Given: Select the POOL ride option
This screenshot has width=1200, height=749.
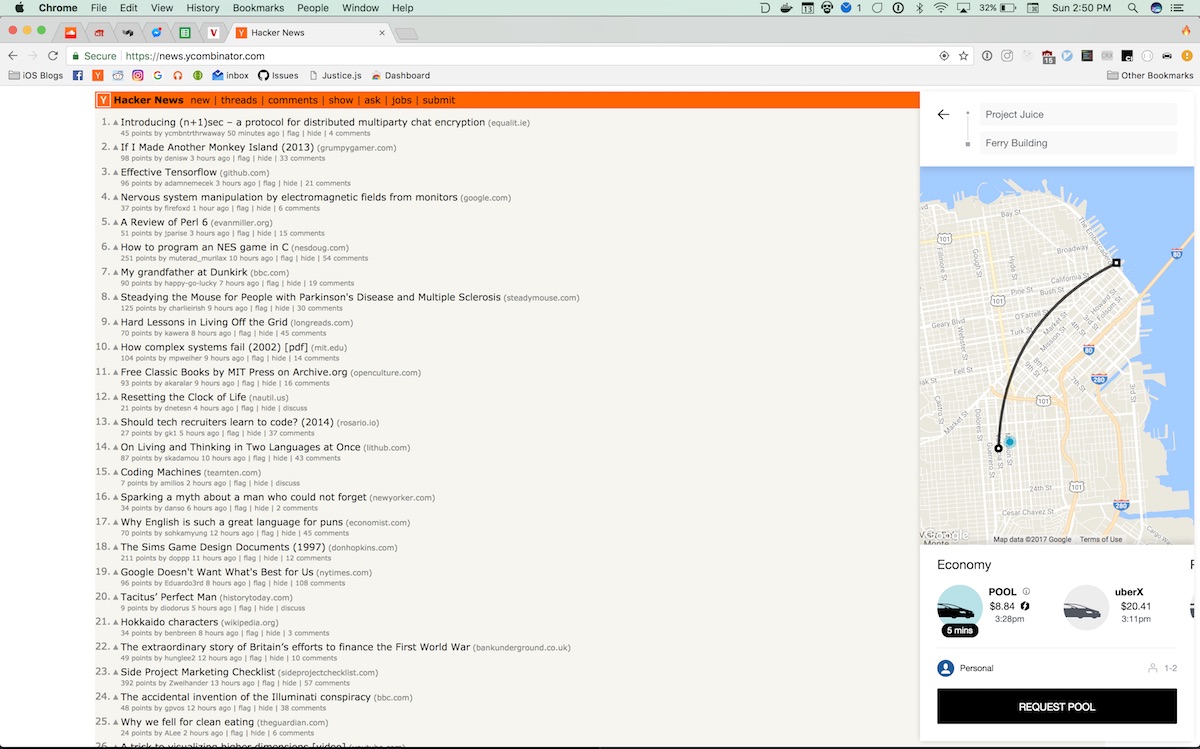Looking at the screenshot, I should 986,609.
